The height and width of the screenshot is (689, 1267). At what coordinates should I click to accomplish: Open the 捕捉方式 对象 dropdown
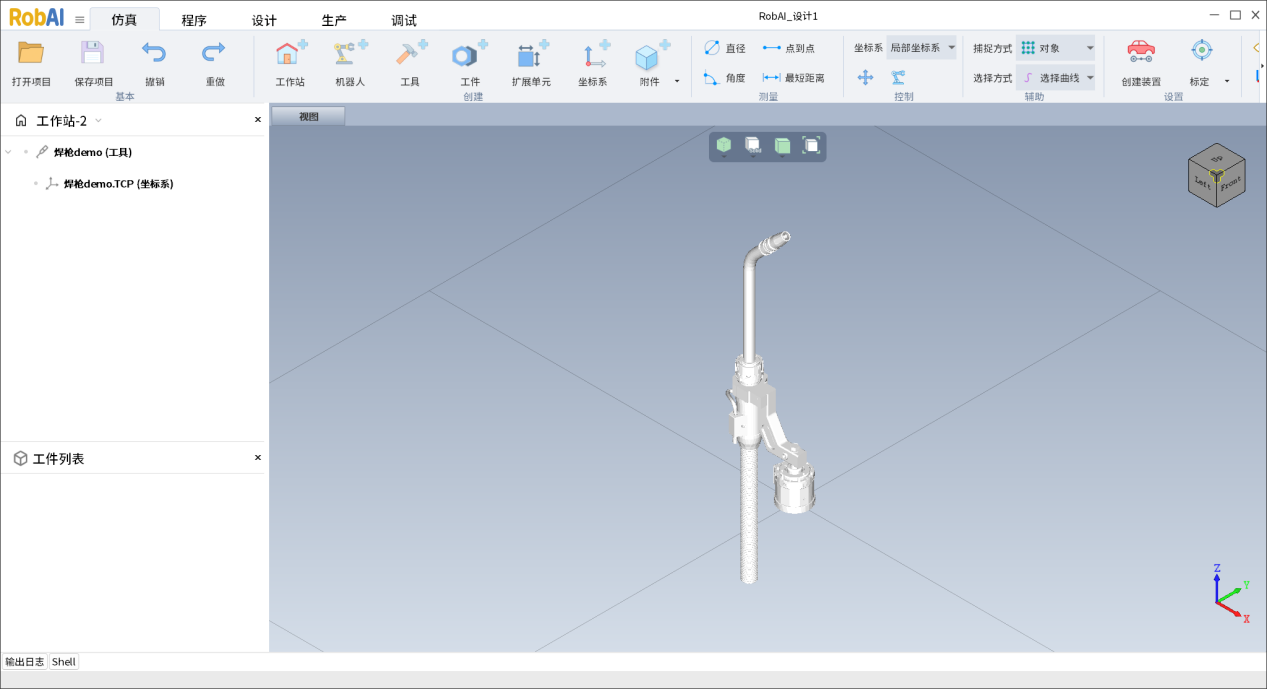coord(1056,48)
